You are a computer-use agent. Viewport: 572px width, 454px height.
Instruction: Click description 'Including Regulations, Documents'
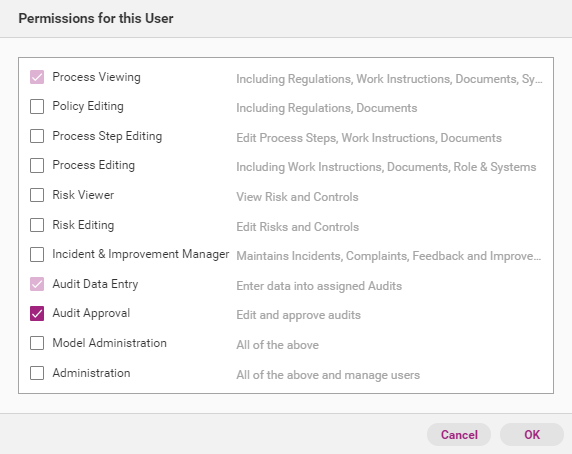tap(326, 108)
